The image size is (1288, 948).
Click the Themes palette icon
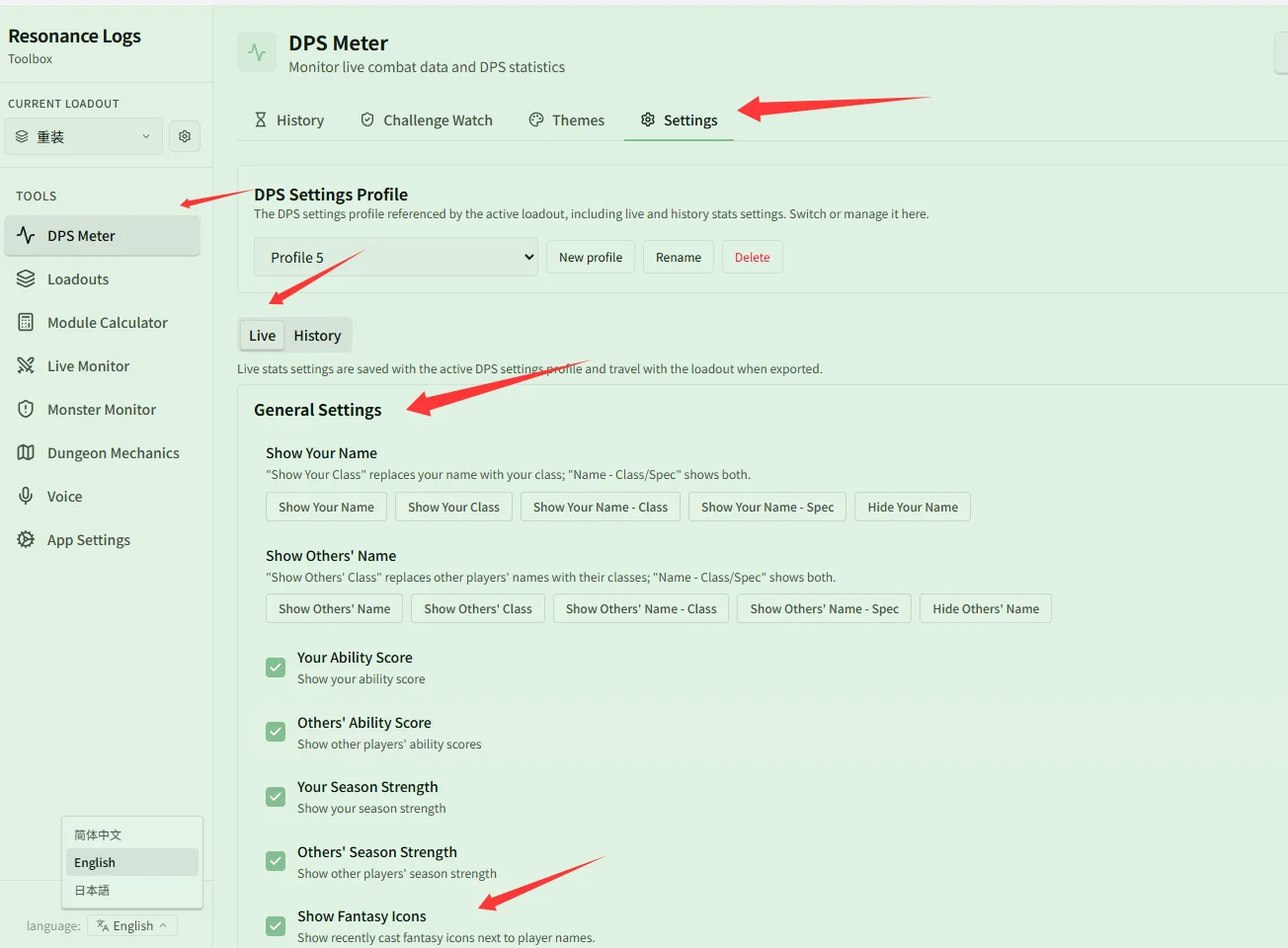click(536, 119)
